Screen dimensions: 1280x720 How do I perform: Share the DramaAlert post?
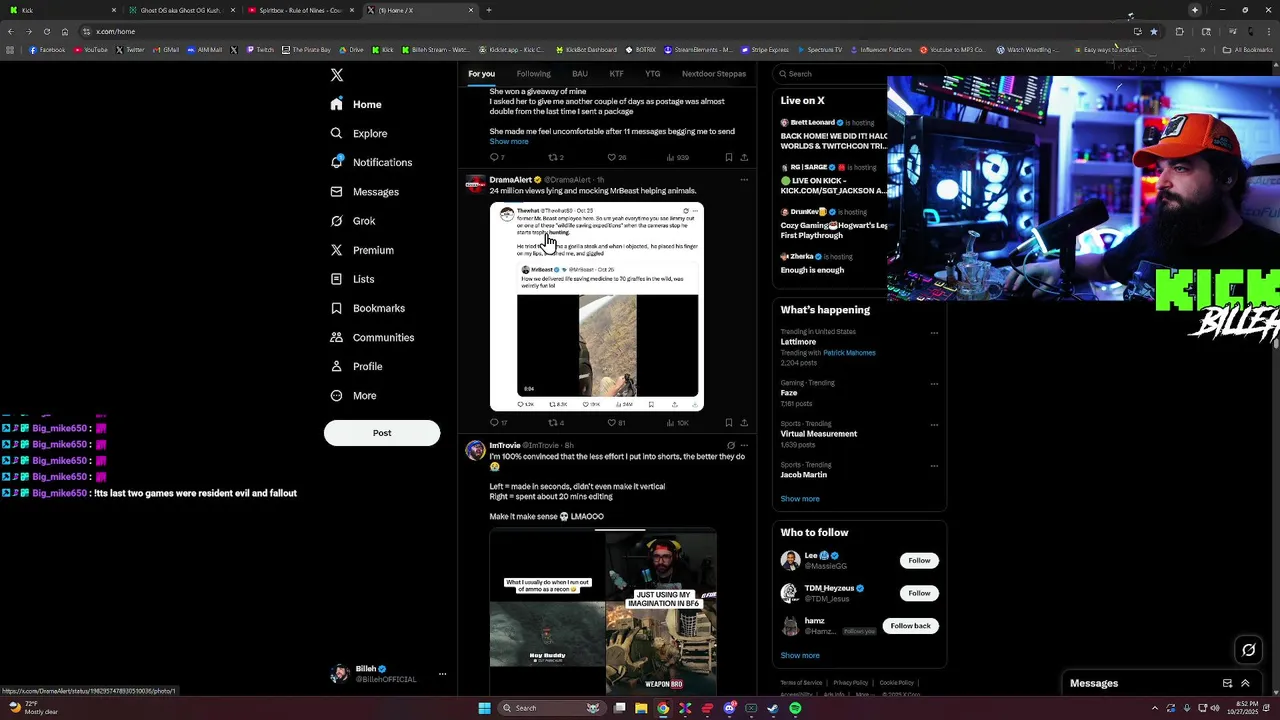pyautogui.click(x=743, y=423)
